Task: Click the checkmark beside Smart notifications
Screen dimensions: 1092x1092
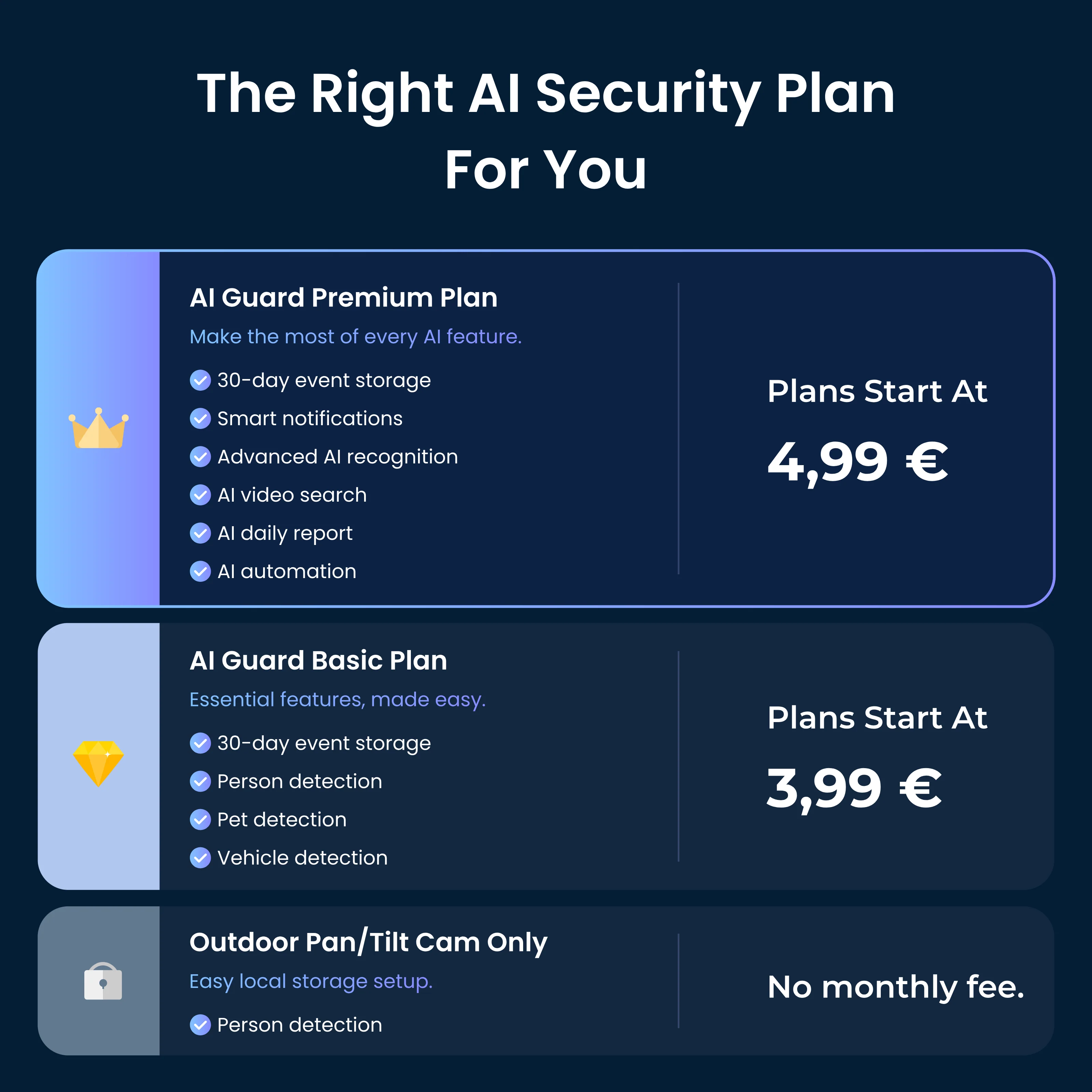Action: tap(200, 418)
